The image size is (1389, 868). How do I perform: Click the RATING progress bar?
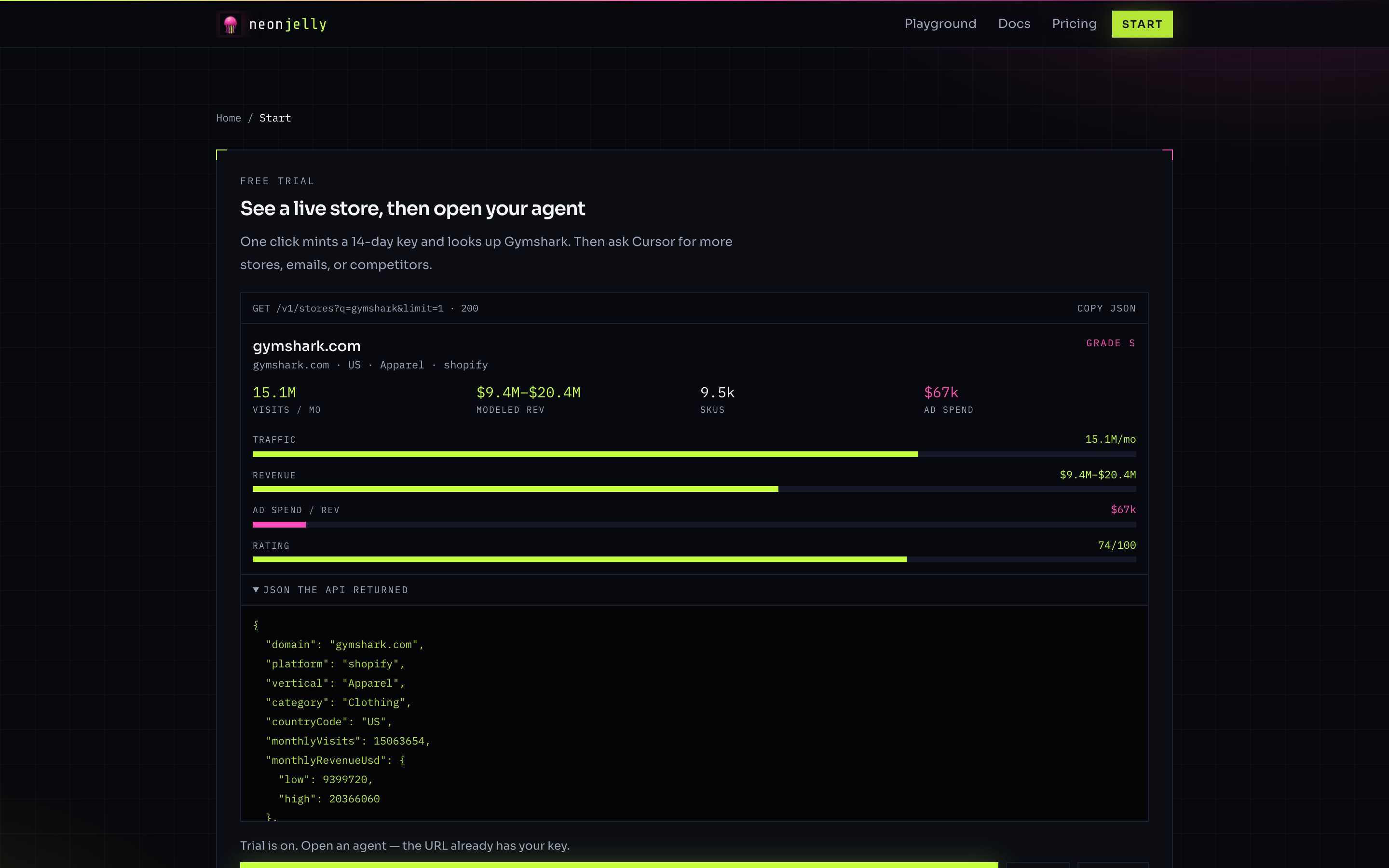pyautogui.click(x=694, y=559)
